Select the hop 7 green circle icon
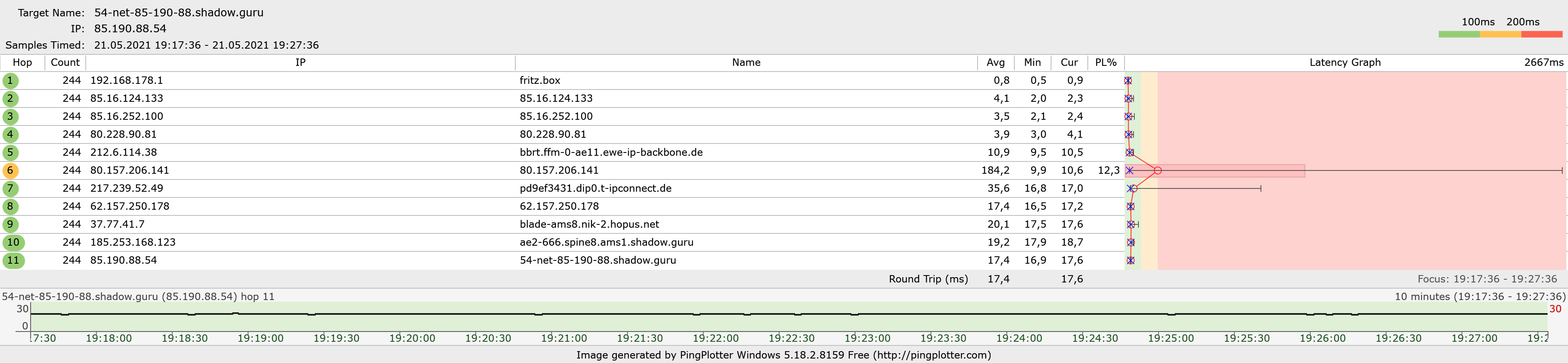 (10, 189)
